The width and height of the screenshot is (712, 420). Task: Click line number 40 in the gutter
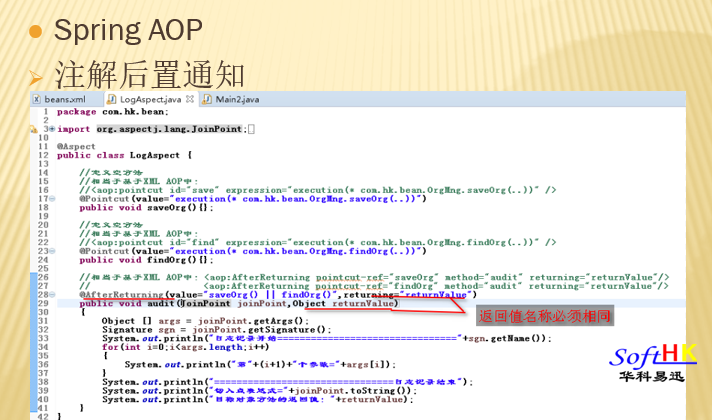point(43,400)
